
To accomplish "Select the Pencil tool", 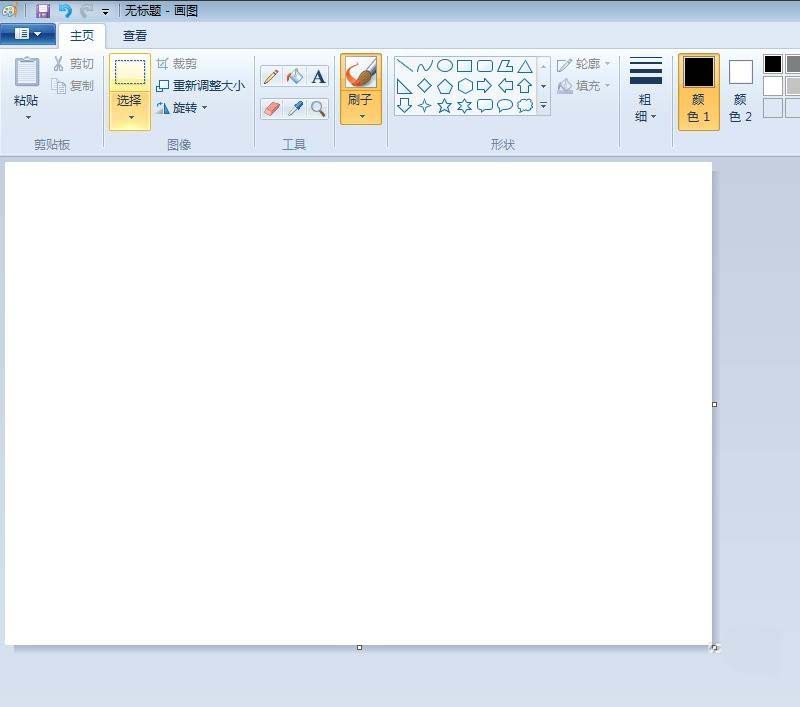I will [x=271, y=77].
